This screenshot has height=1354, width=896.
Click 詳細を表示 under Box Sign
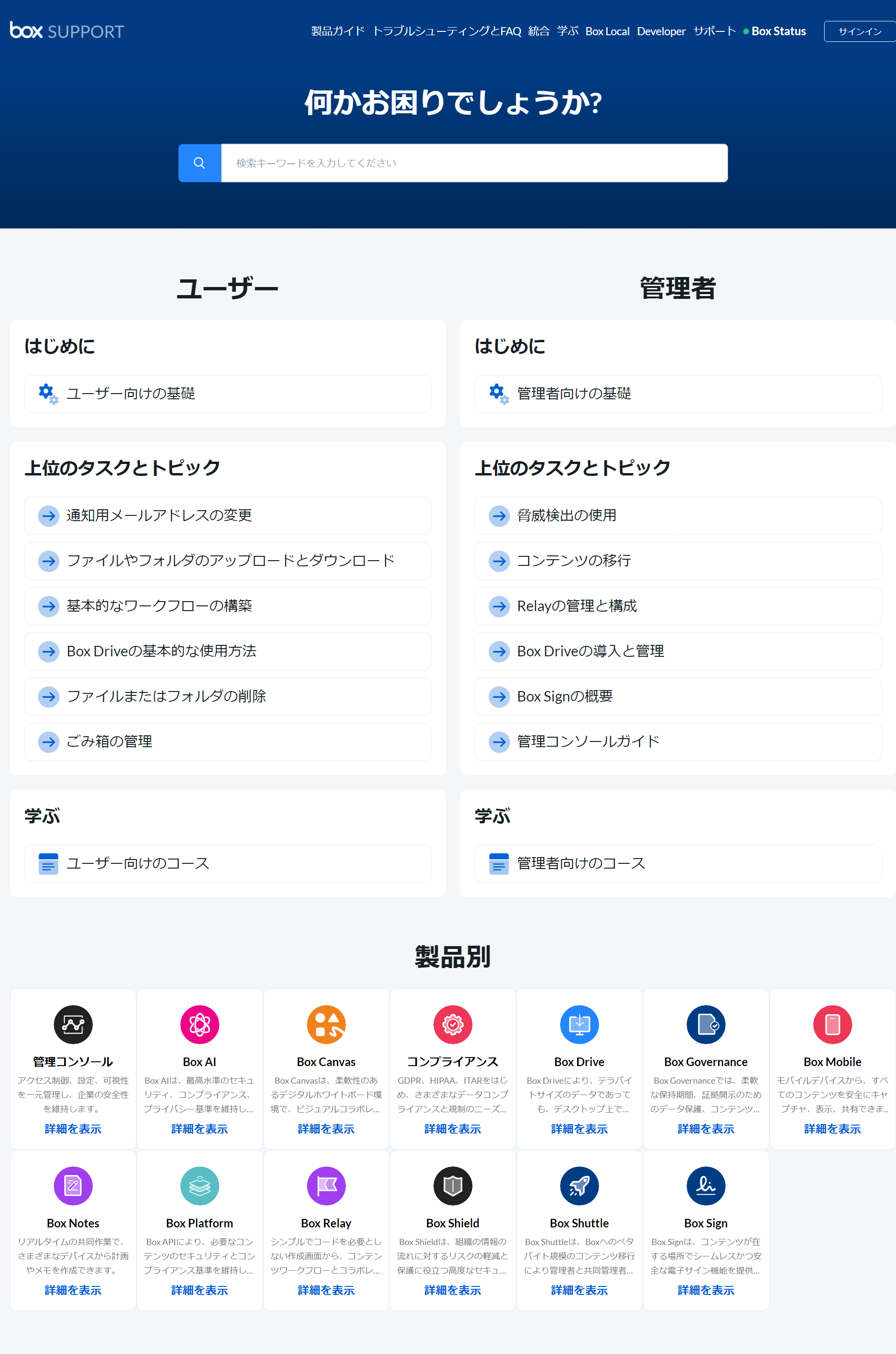[706, 1290]
